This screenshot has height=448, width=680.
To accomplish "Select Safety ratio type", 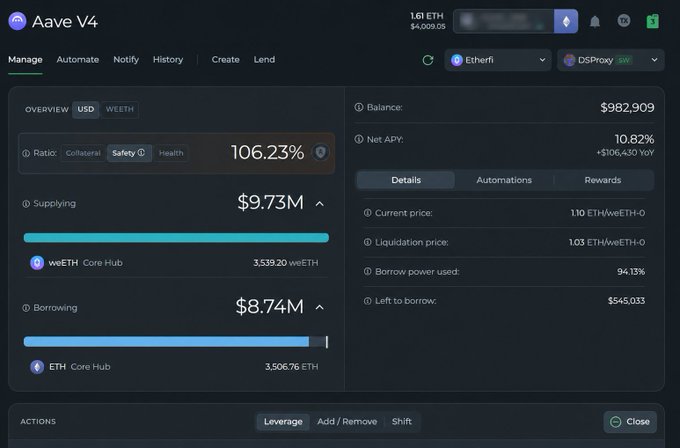I will pyautogui.click(x=129, y=153).
